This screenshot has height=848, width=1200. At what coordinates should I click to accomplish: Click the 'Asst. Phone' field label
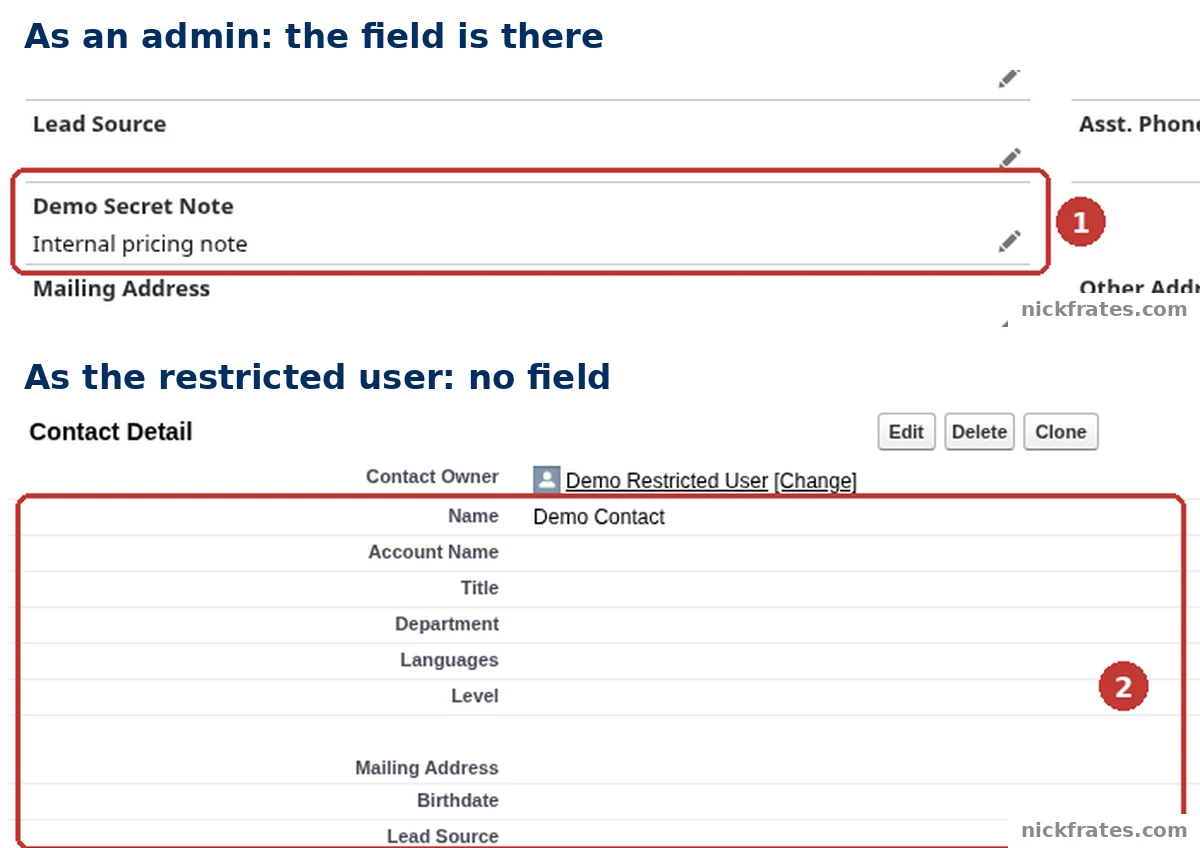coord(1139,124)
